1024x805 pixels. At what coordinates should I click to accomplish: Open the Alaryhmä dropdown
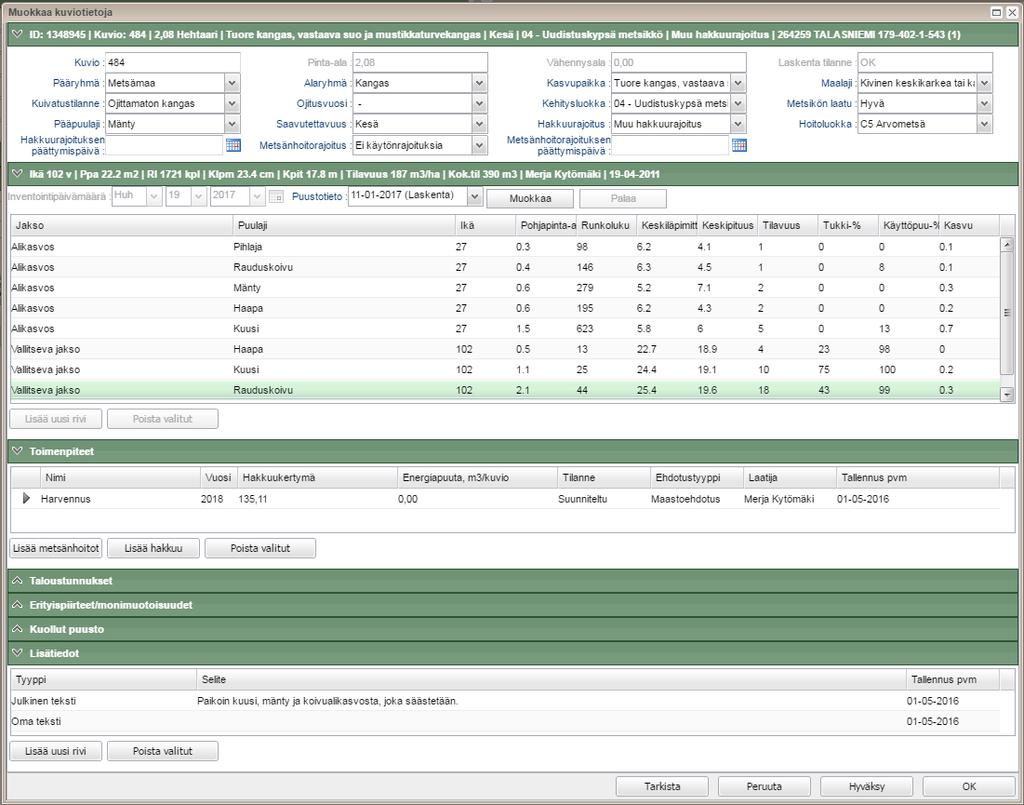(x=479, y=83)
